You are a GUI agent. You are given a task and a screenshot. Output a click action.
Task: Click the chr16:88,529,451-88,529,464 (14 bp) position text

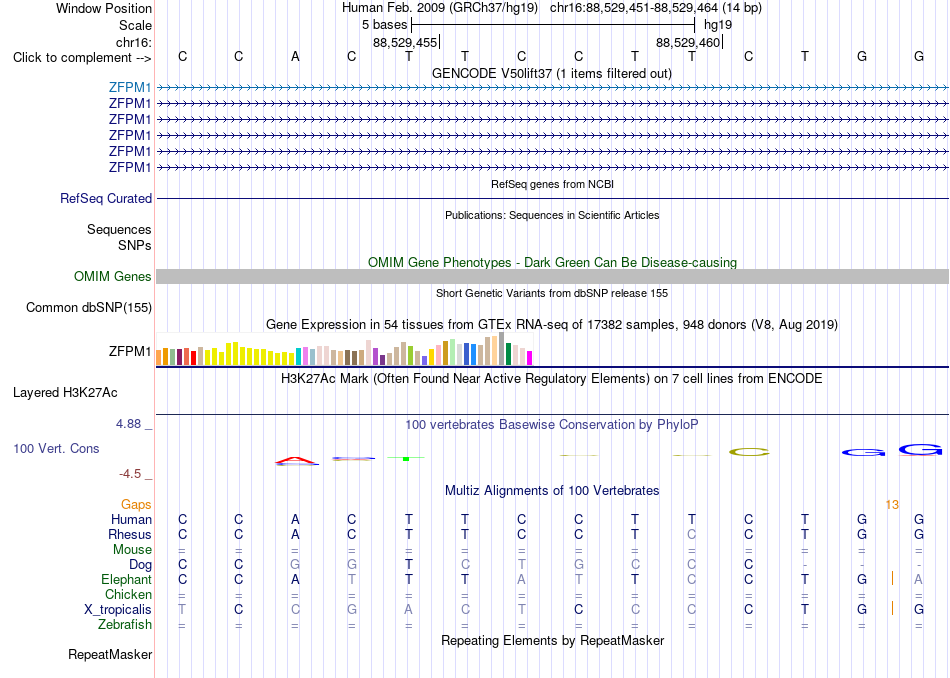[656, 8]
